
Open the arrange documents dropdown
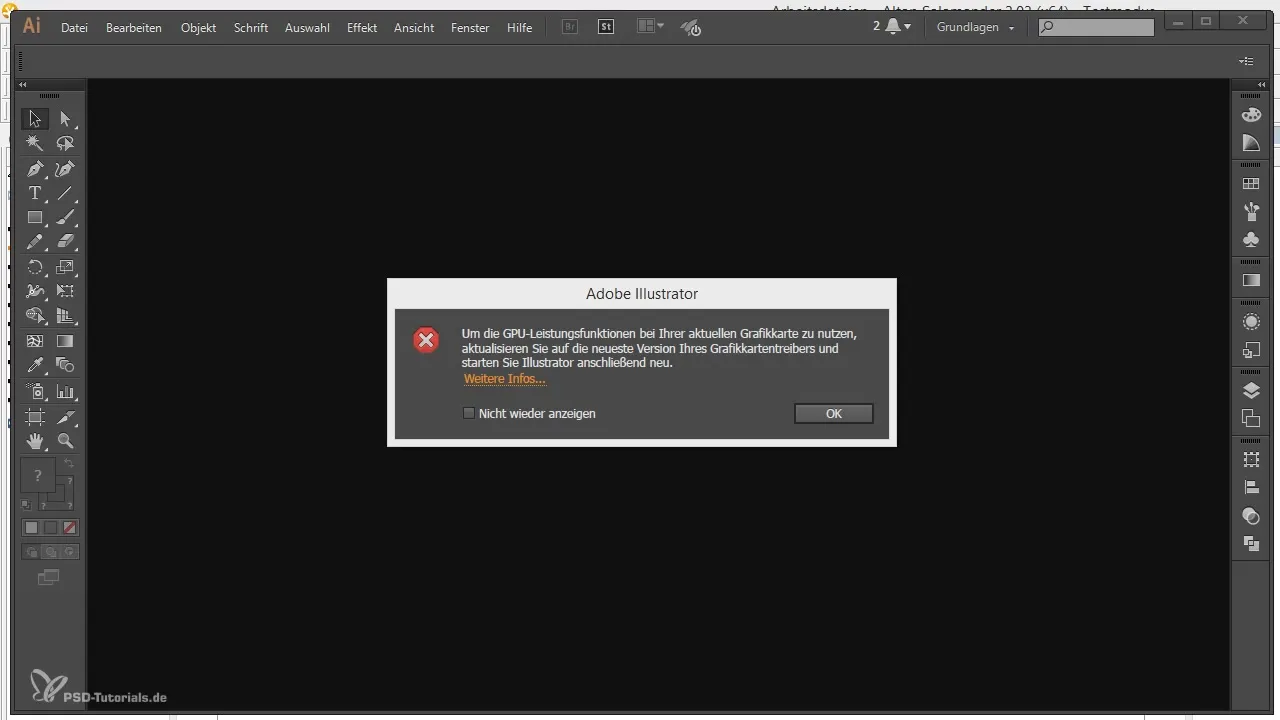tap(650, 27)
